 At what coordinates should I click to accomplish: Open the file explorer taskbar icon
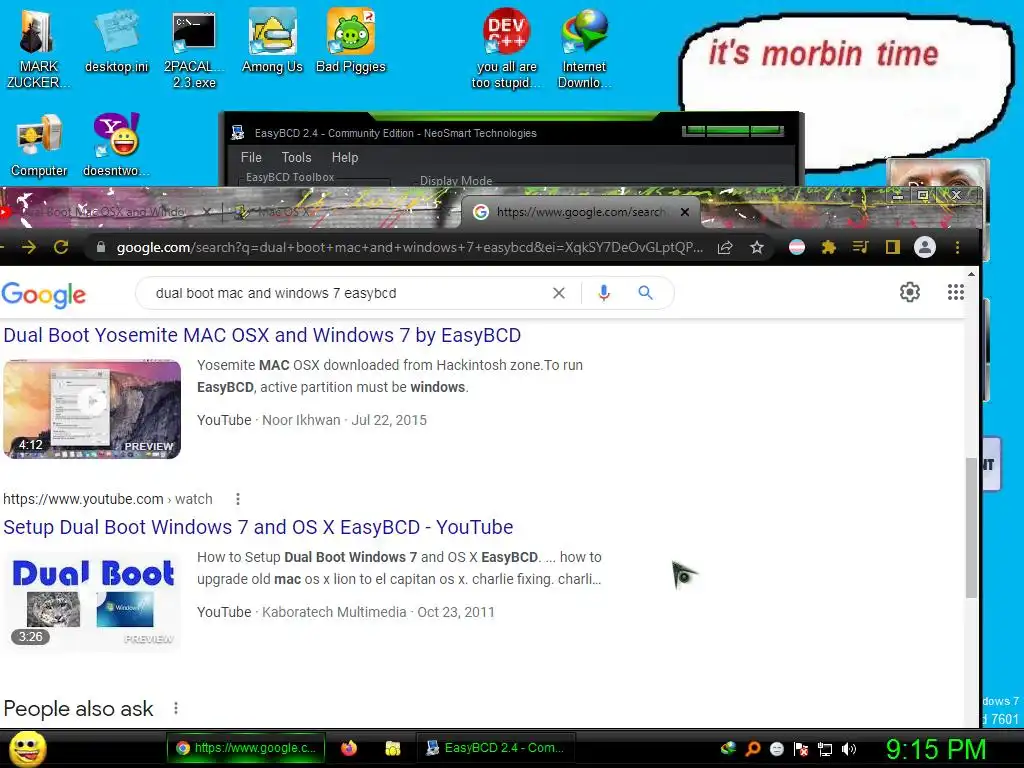392,748
